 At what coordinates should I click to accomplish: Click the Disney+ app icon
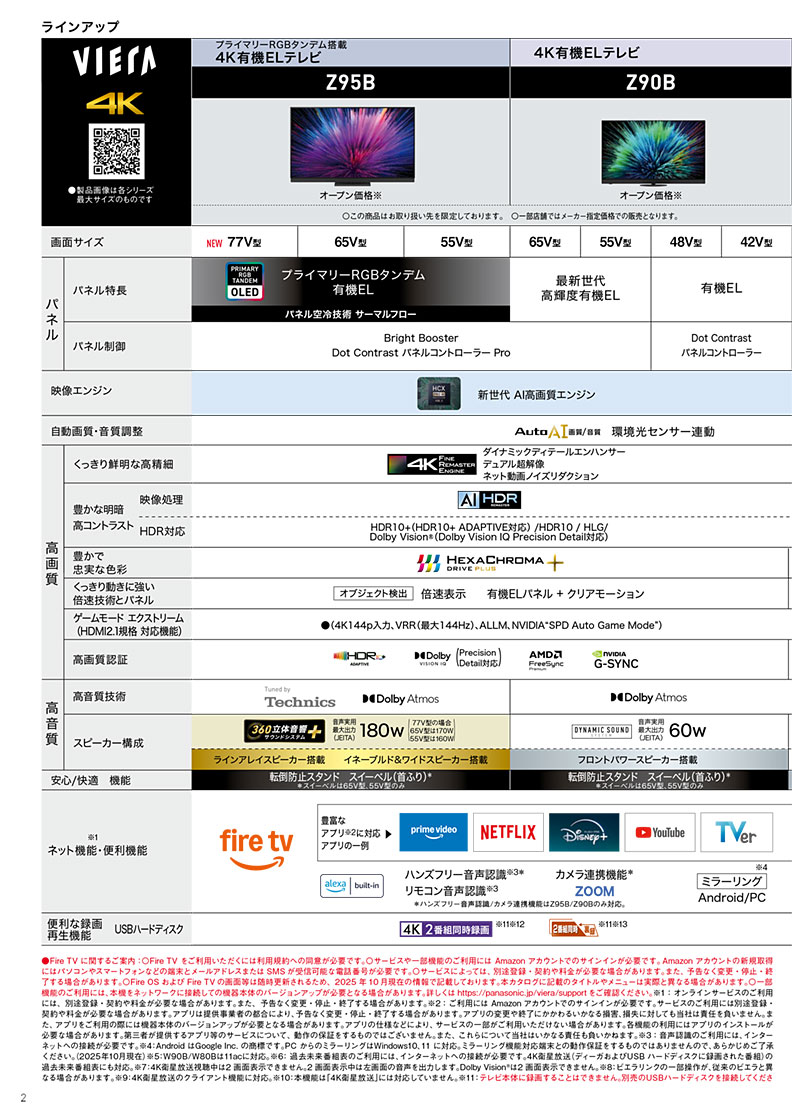click(x=584, y=831)
